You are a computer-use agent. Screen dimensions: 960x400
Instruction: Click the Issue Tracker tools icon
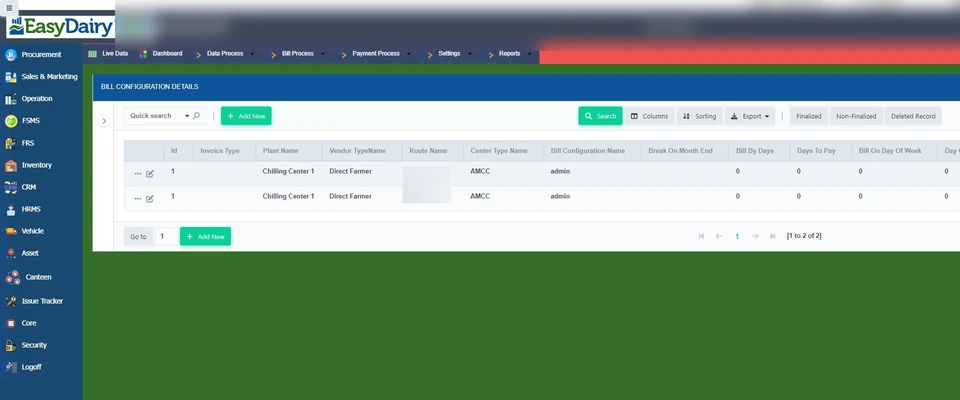(x=10, y=301)
